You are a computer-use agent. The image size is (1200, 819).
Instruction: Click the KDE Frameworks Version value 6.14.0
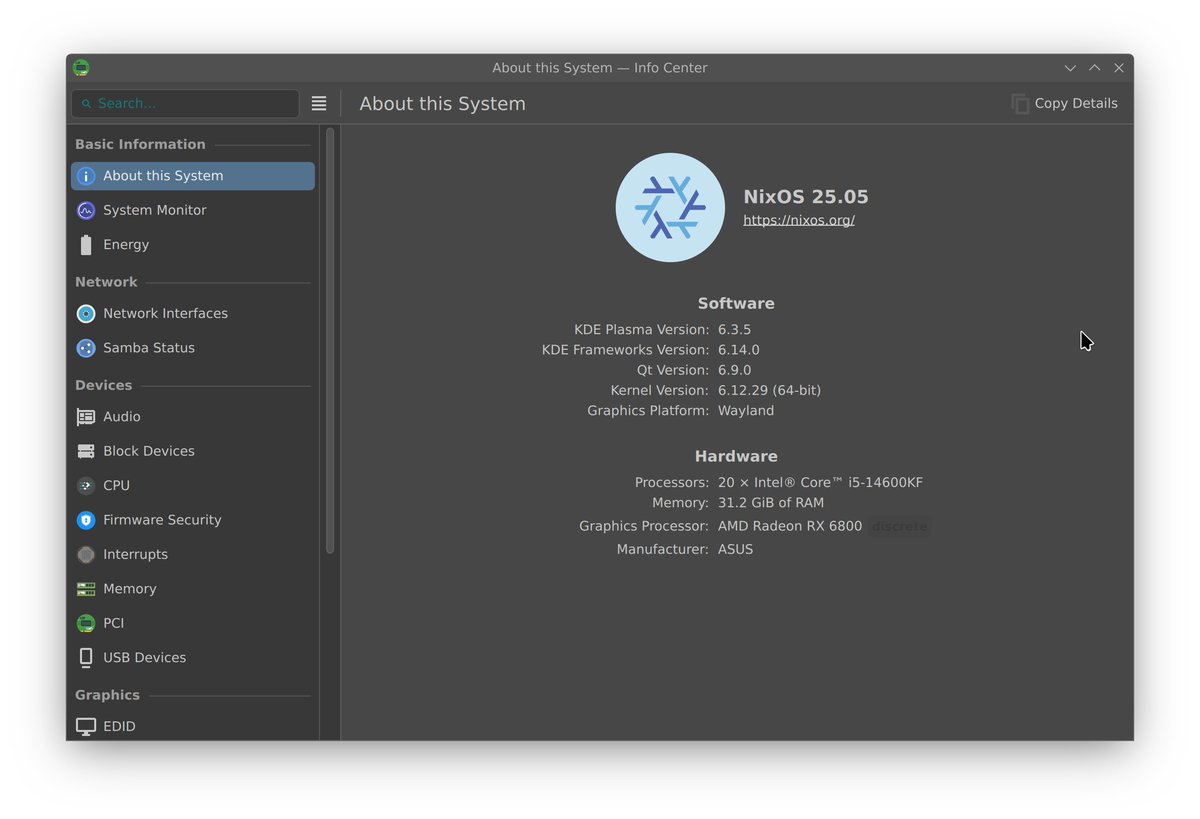pyautogui.click(x=739, y=350)
